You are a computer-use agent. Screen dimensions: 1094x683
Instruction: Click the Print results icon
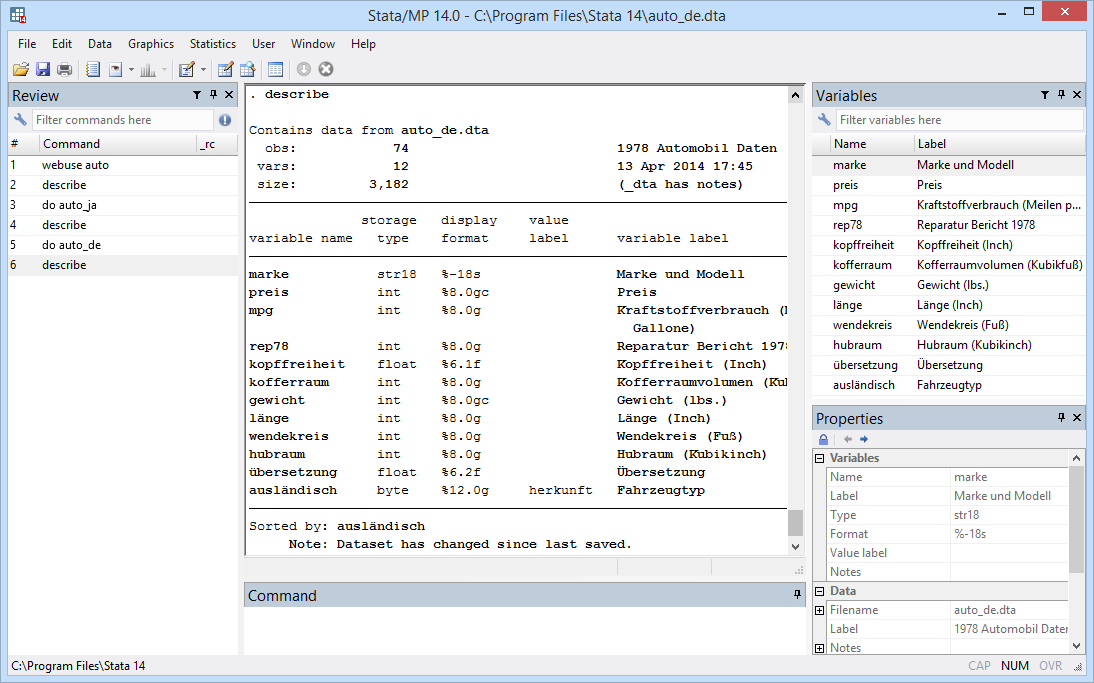click(64, 69)
